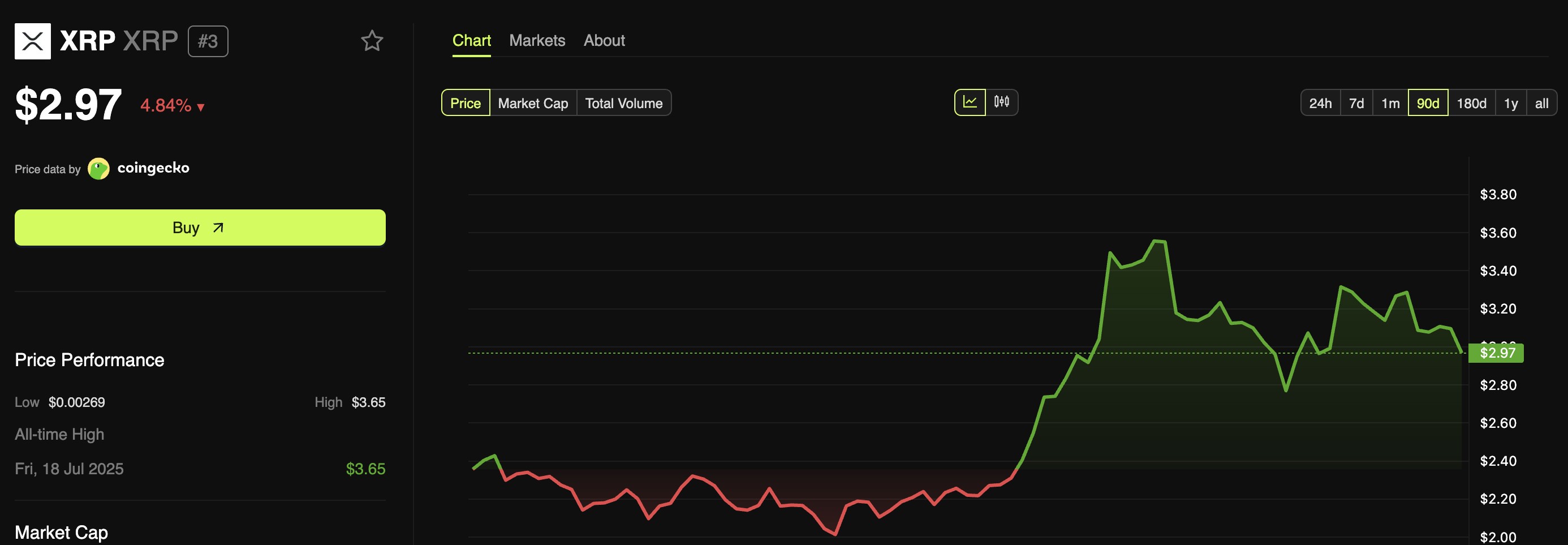Click the Price data by label
Image resolution: width=1568 pixels, height=545 pixels.
pyautogui.click(x=48, y=169)
